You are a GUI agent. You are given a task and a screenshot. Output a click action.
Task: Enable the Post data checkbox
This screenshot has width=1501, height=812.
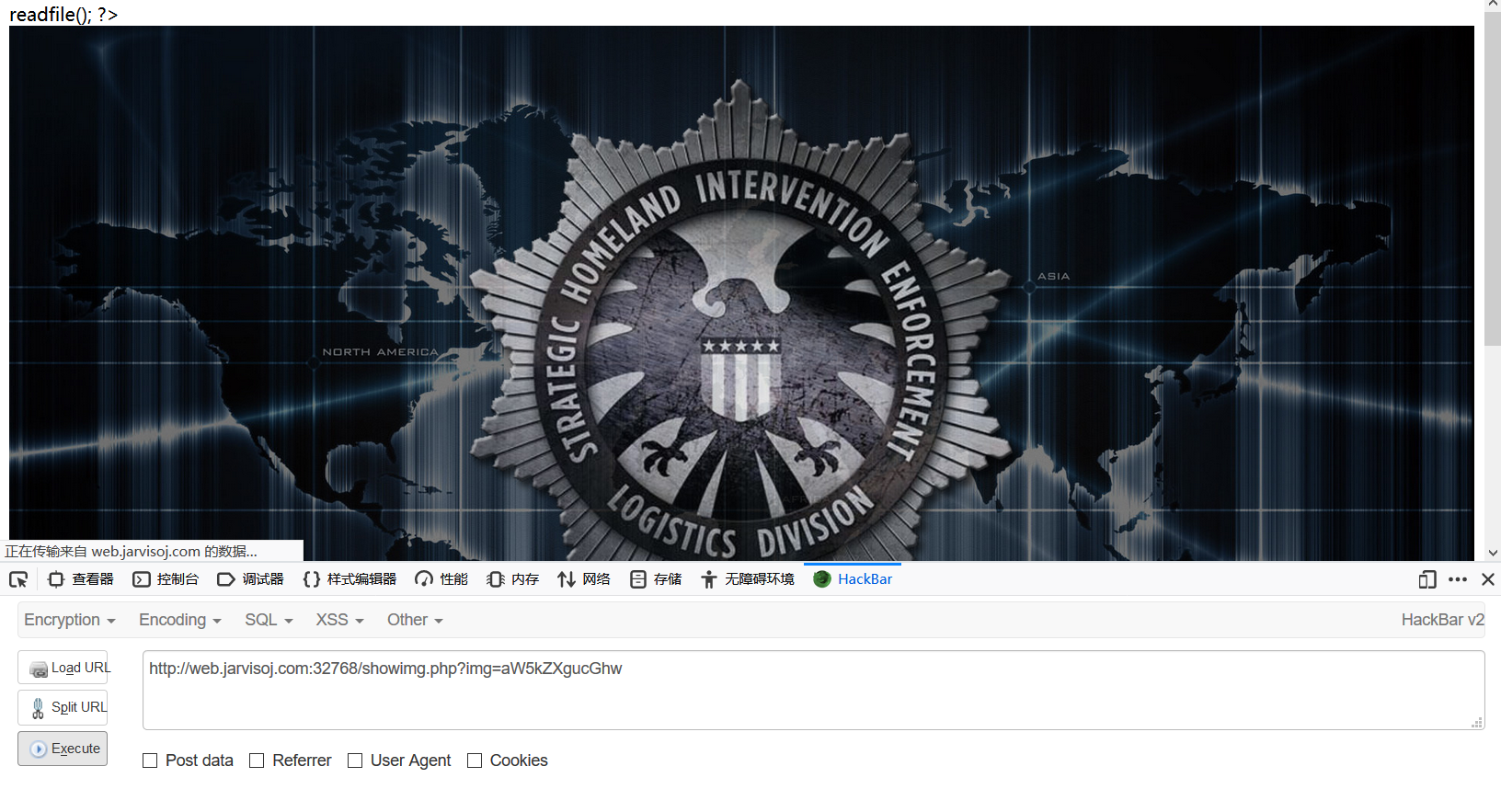coord(150,761)
